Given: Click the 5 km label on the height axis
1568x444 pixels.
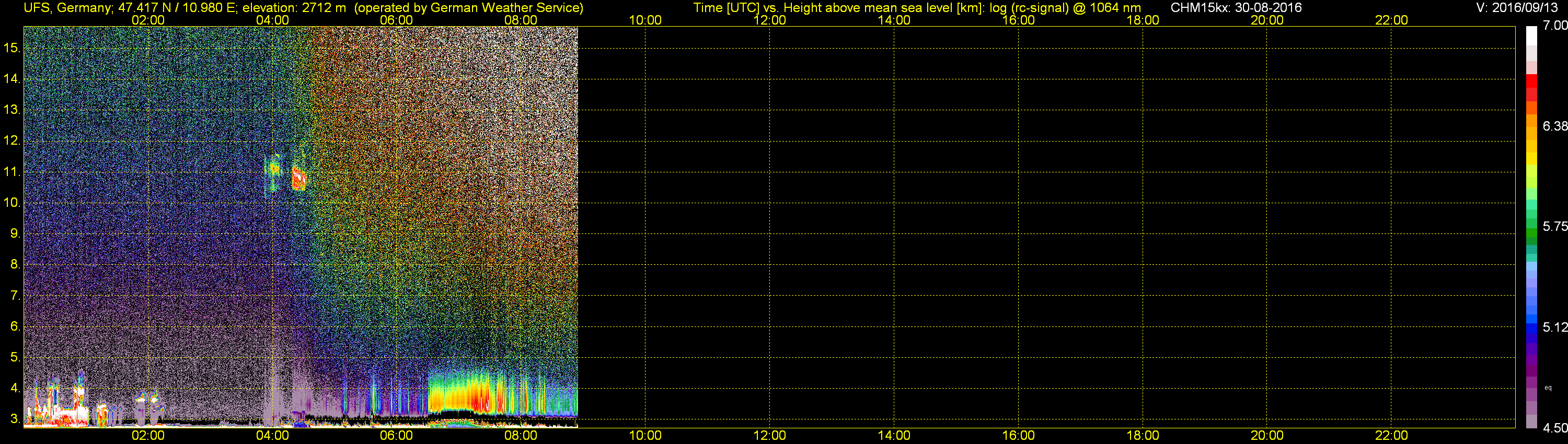Looking at the screenshot, I should (15, 357).
